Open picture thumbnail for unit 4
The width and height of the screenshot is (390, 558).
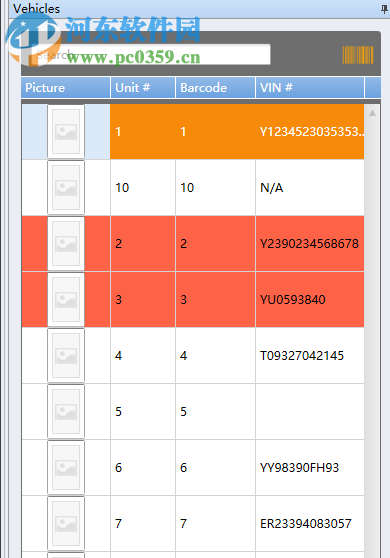click(66, 355)
